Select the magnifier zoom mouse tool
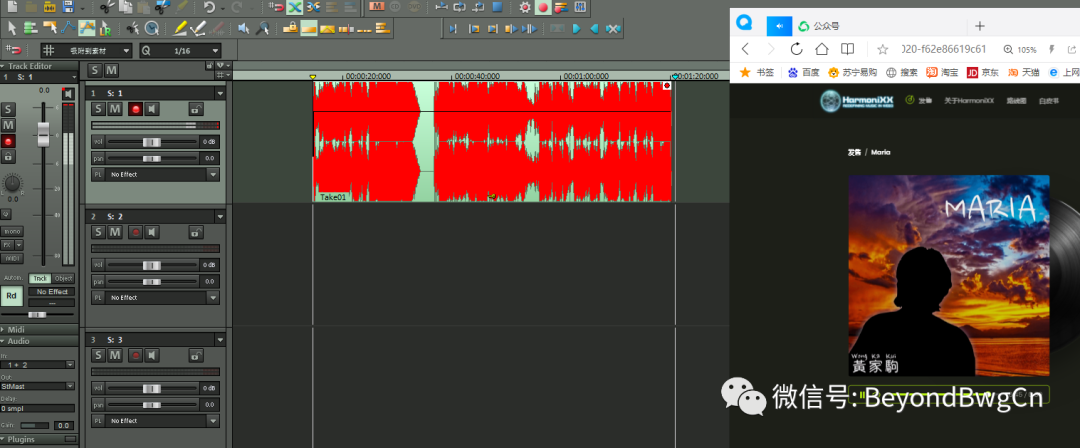1080x448 pixels. click(x=262, y=28)
